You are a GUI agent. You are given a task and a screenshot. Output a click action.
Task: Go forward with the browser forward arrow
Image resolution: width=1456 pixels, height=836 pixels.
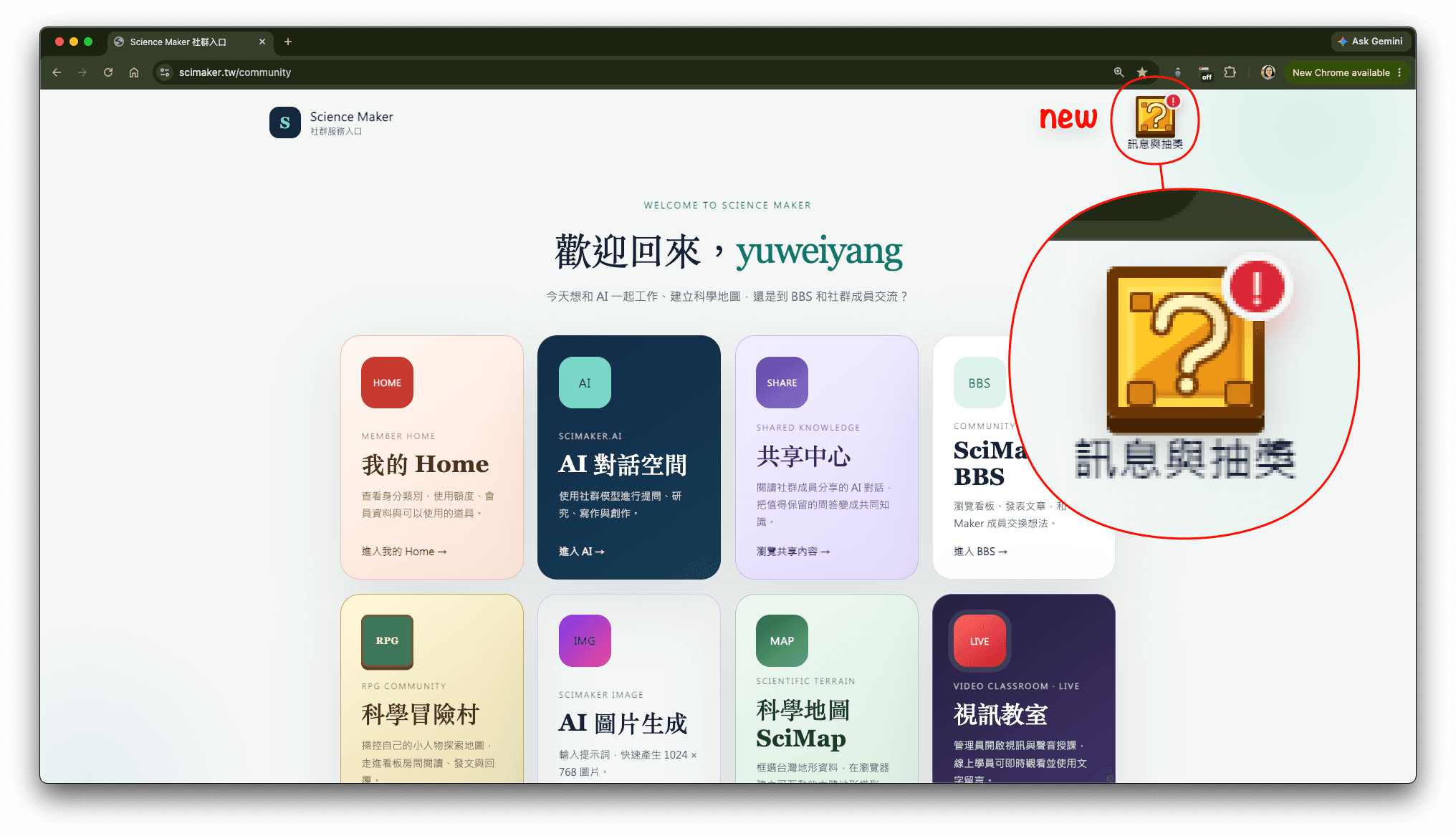82,72
